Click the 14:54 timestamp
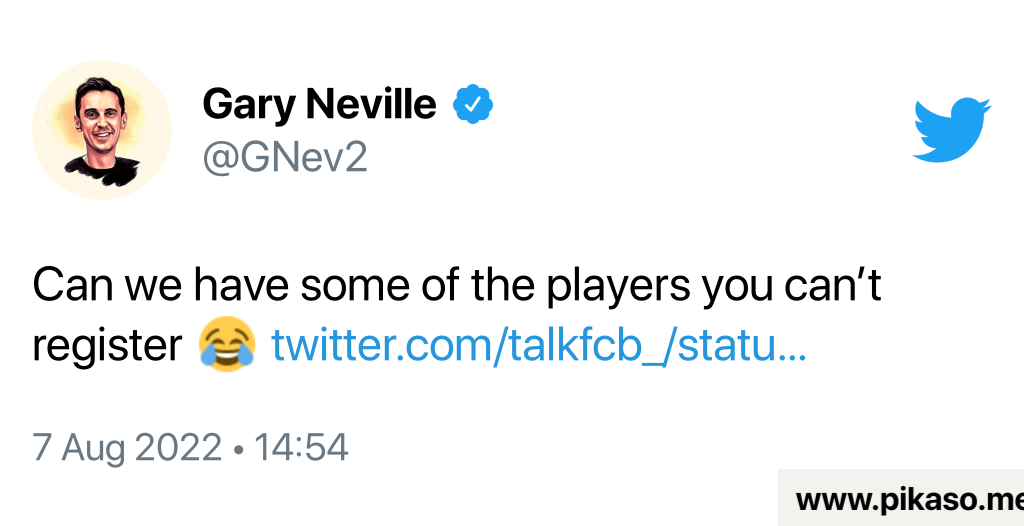The height and width of the screenshot is (526, 1024). [x=301, y=447]
